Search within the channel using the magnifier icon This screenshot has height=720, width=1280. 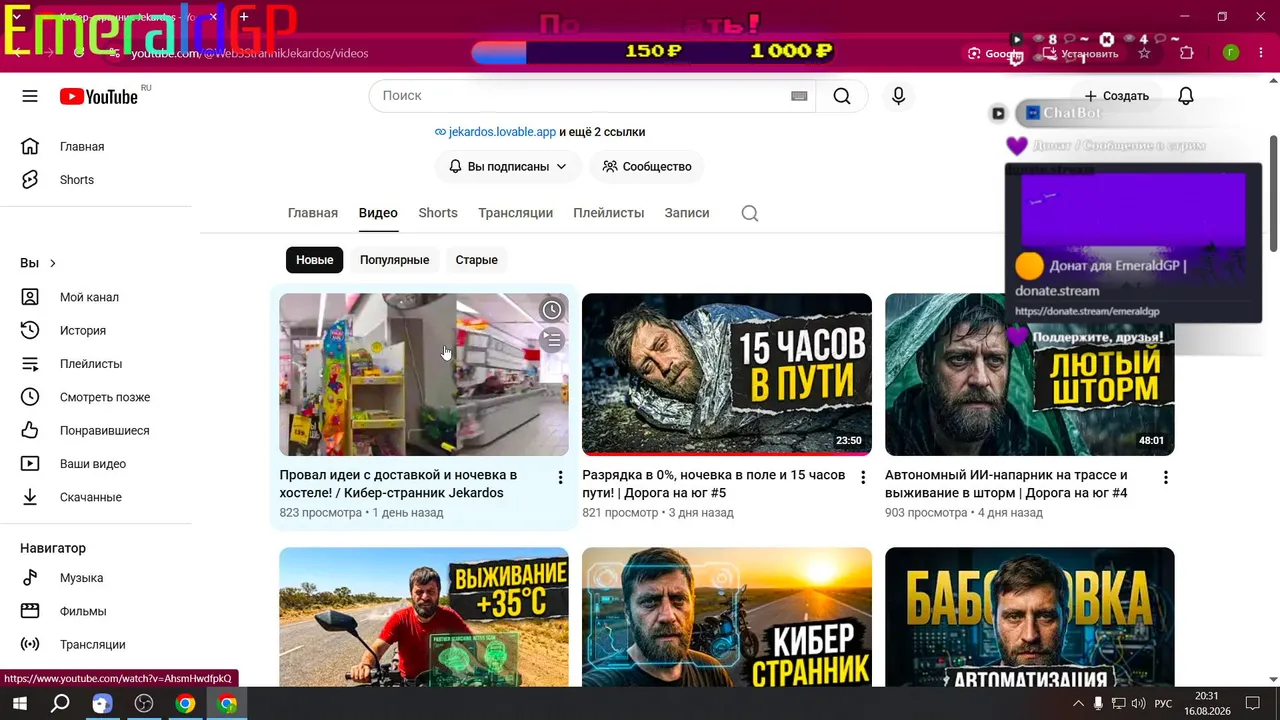click(750, 213)
